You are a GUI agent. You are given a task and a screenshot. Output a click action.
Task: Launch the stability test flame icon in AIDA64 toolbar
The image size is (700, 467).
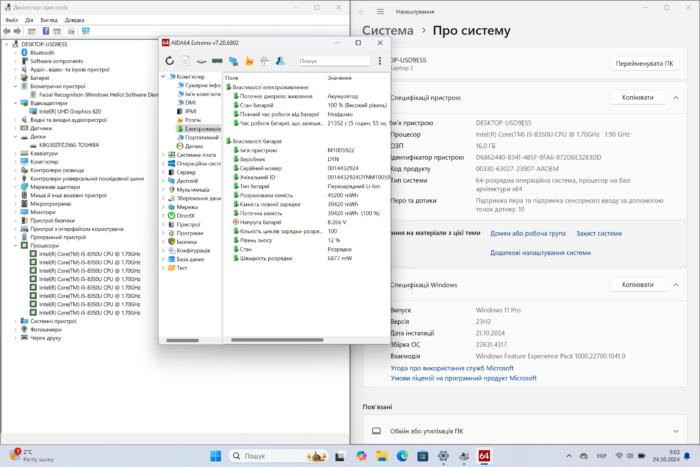[x=249, y=61]
